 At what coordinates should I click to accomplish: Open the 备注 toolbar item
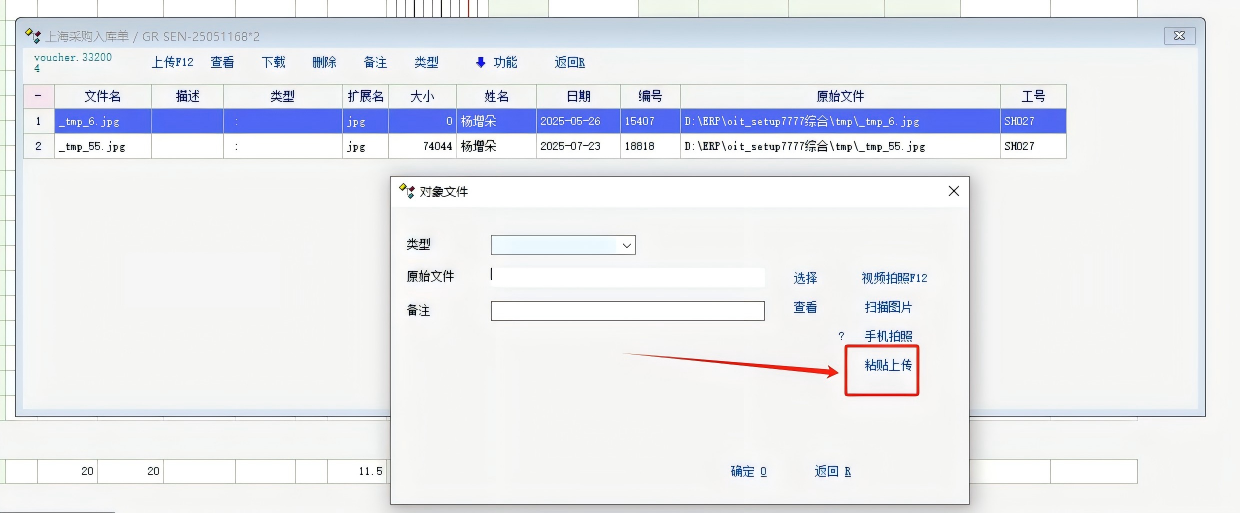click(x=375, y=62)
